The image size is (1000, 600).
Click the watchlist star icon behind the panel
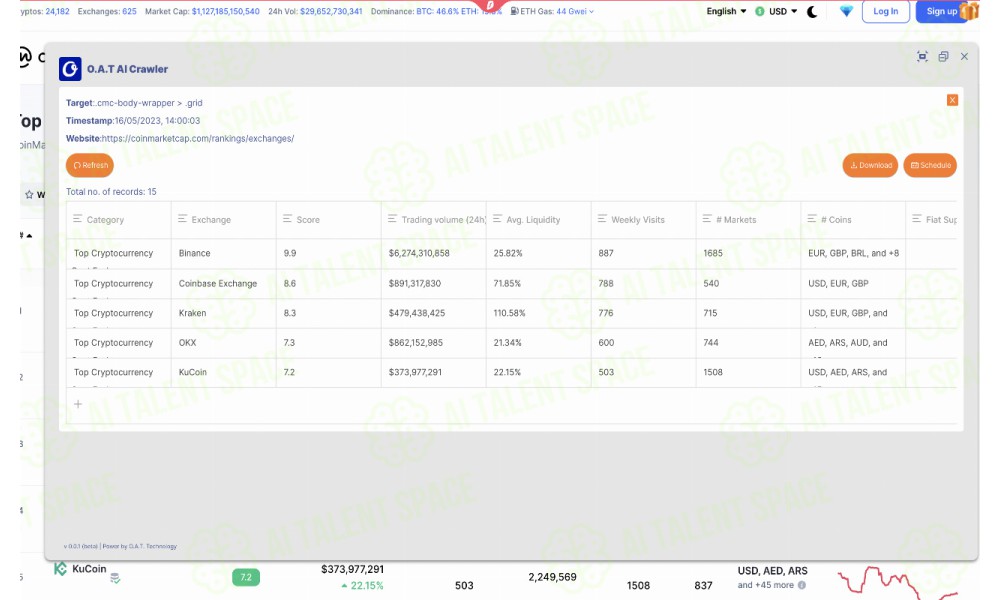click(x=29, y=194)
